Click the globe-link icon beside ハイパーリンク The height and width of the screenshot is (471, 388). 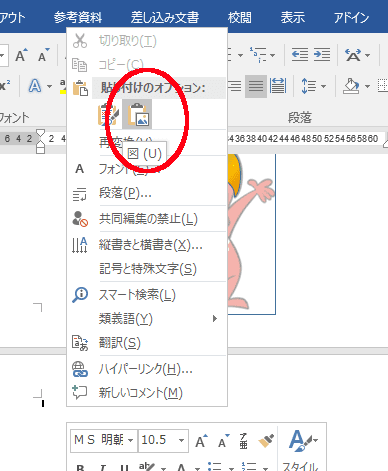(80, 369)
